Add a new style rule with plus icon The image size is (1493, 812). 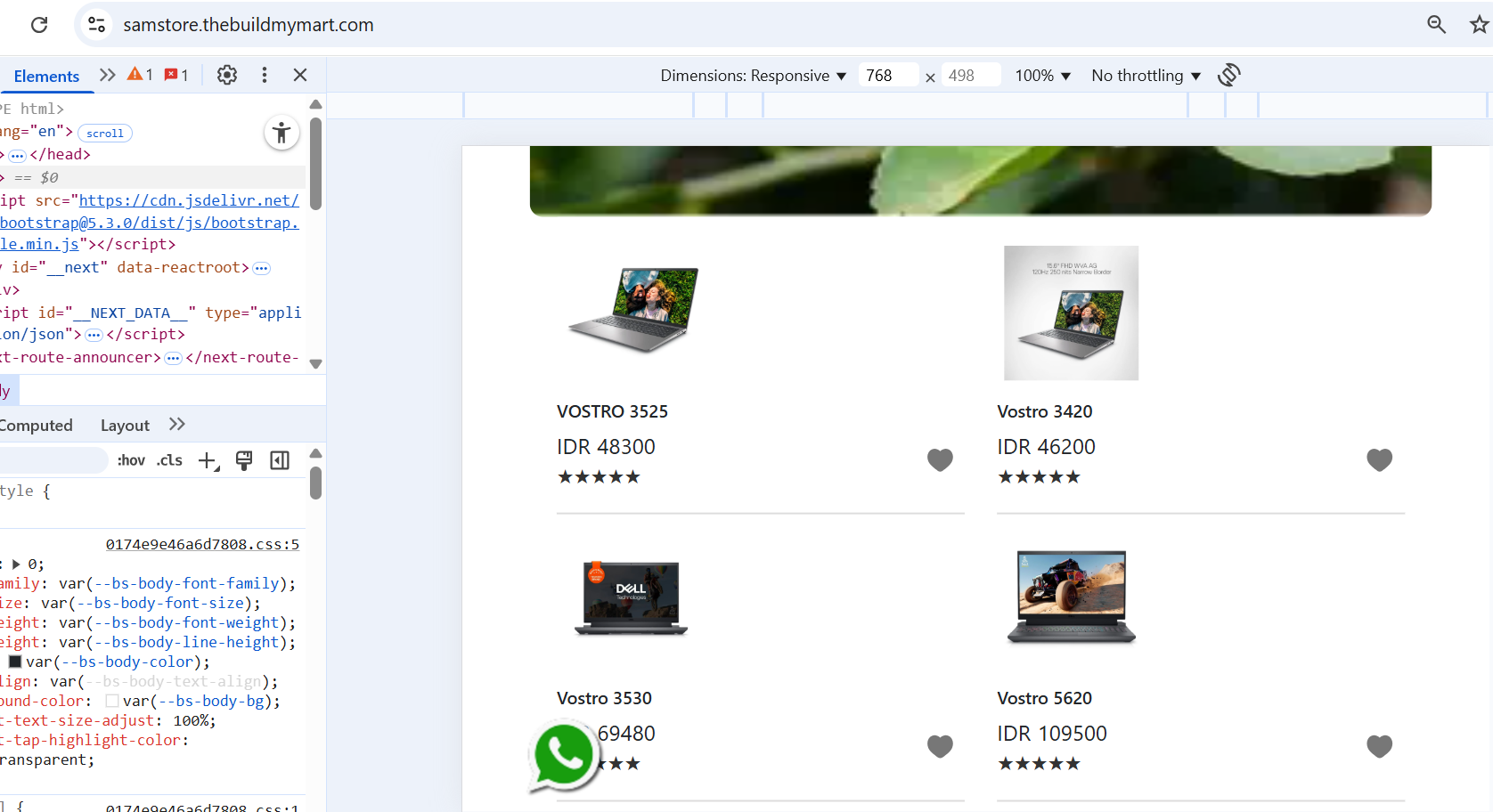coord(208,460)
